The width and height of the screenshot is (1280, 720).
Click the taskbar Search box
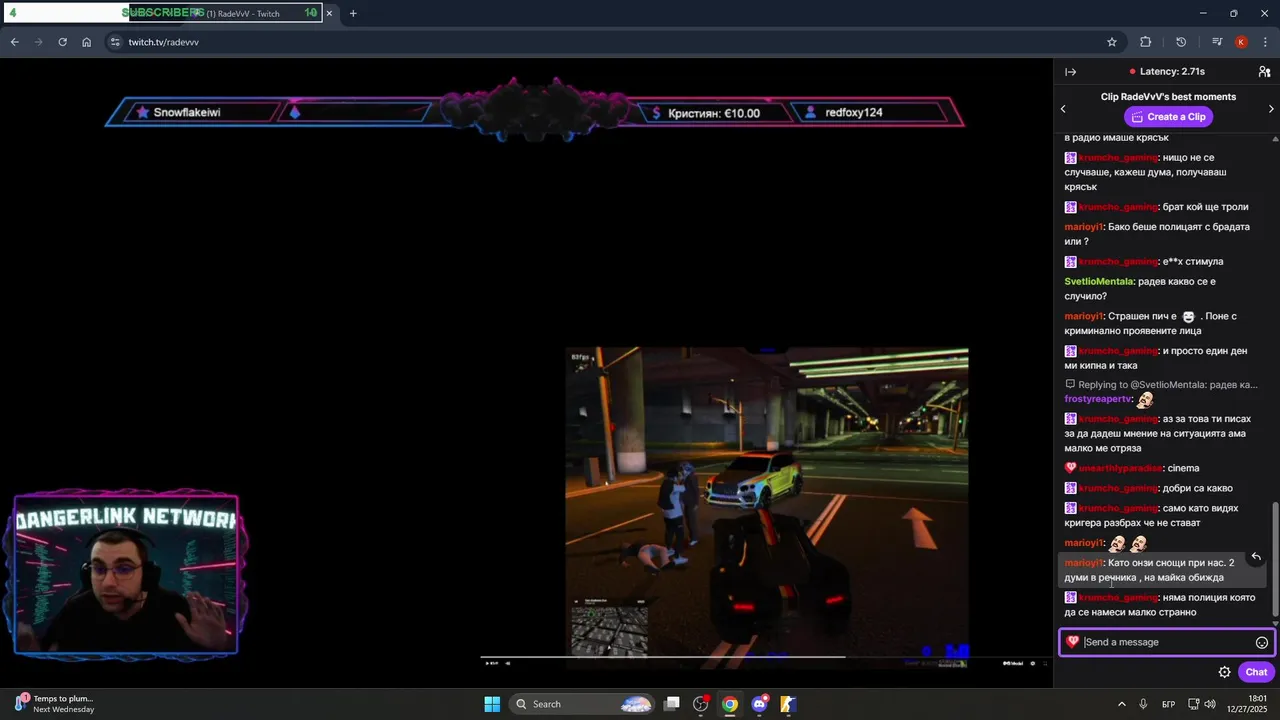point(583,704)
